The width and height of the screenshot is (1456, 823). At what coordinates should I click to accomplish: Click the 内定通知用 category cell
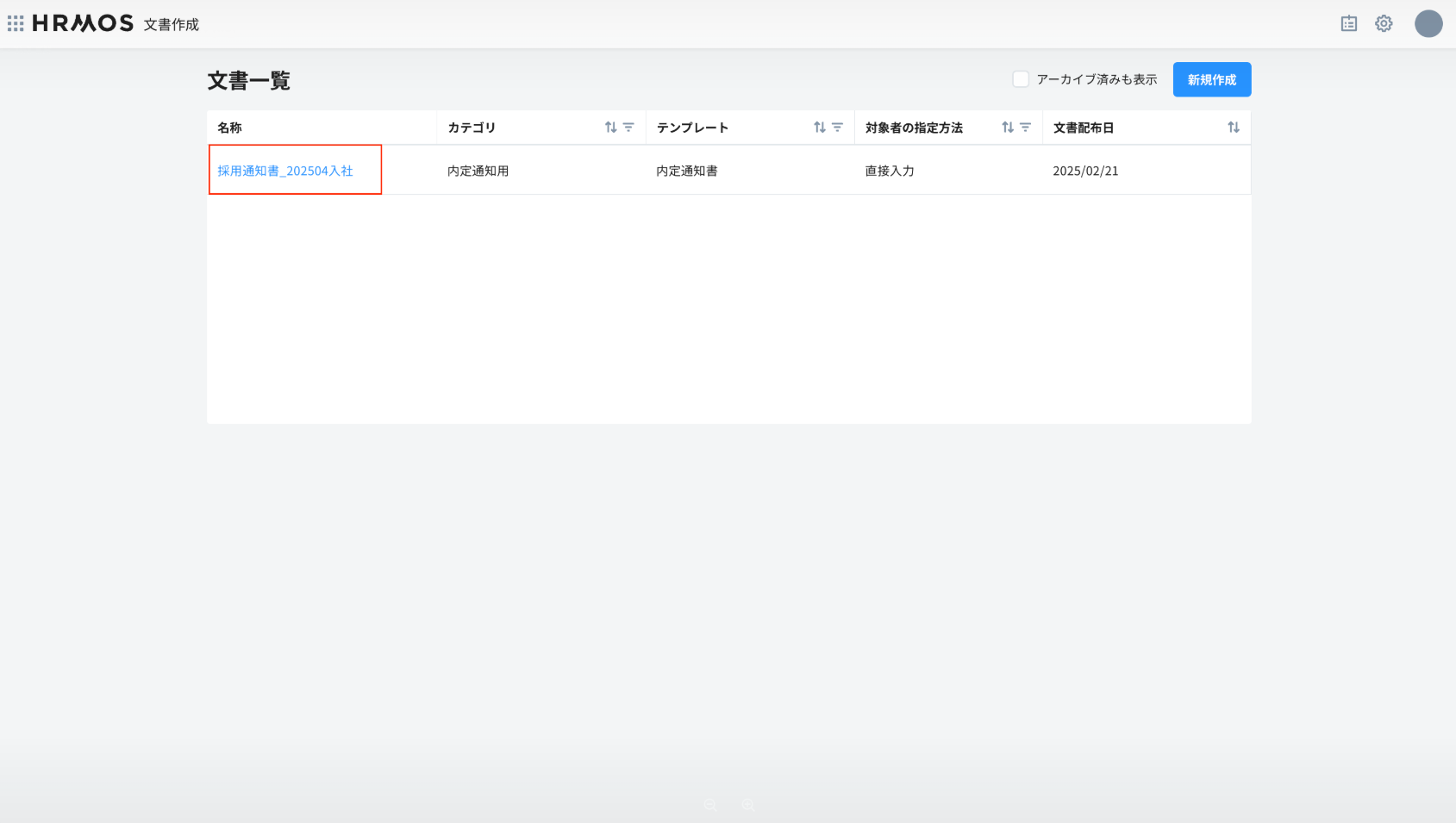[478, 171]
